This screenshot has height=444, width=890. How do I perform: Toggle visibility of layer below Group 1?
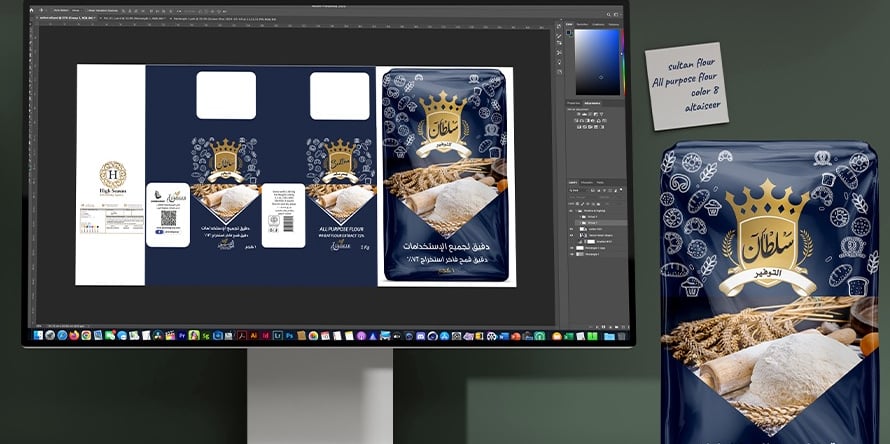click(x=571, y=229)
